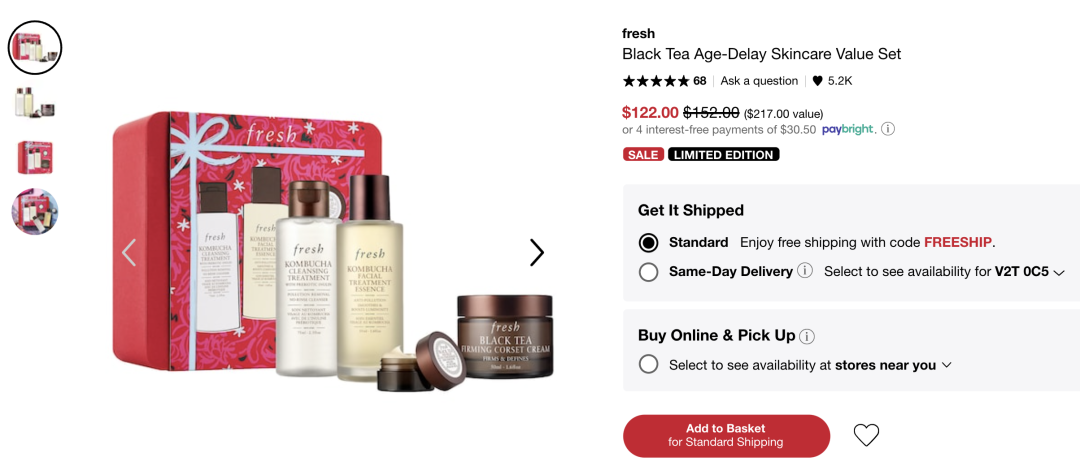Image resolution: width=1080 pixels, height=466 pixels.
Task: Select the first circled product thumbnail
Action: click(x=35, y=47)
